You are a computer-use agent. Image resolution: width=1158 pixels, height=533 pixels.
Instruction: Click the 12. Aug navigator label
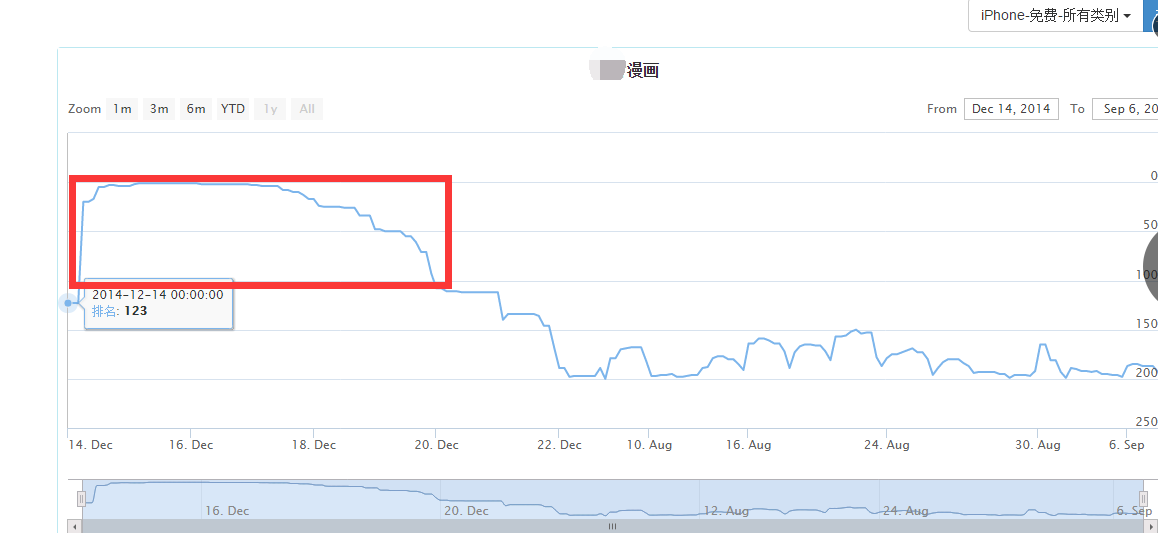coord(727,511)
